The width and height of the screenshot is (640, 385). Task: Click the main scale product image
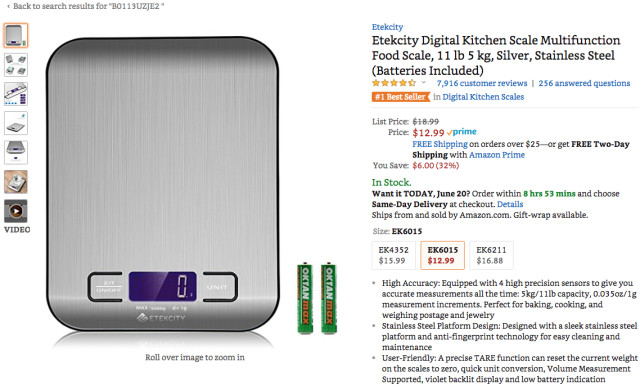point(162,184)
